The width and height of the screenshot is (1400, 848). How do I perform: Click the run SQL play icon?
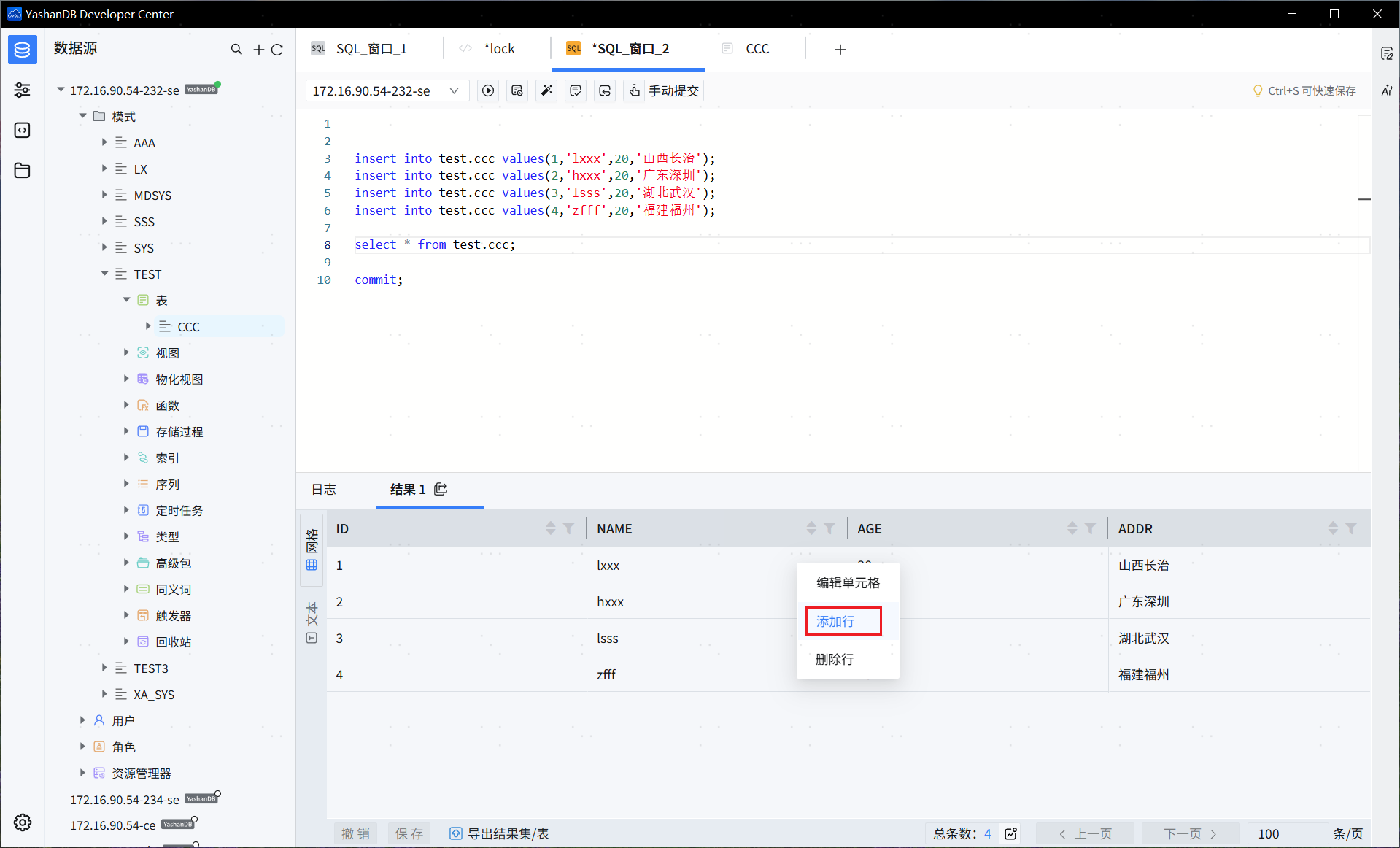click(x=488, y=90)
